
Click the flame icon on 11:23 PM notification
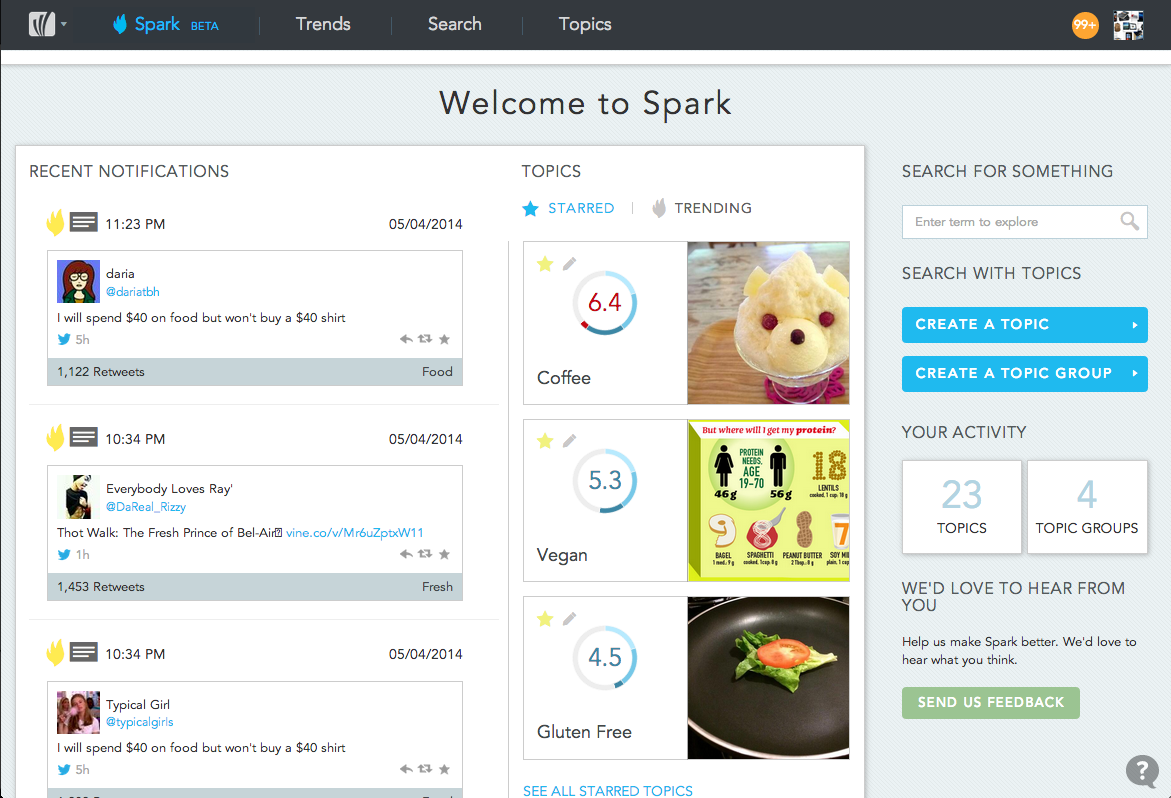coord(55,222)
